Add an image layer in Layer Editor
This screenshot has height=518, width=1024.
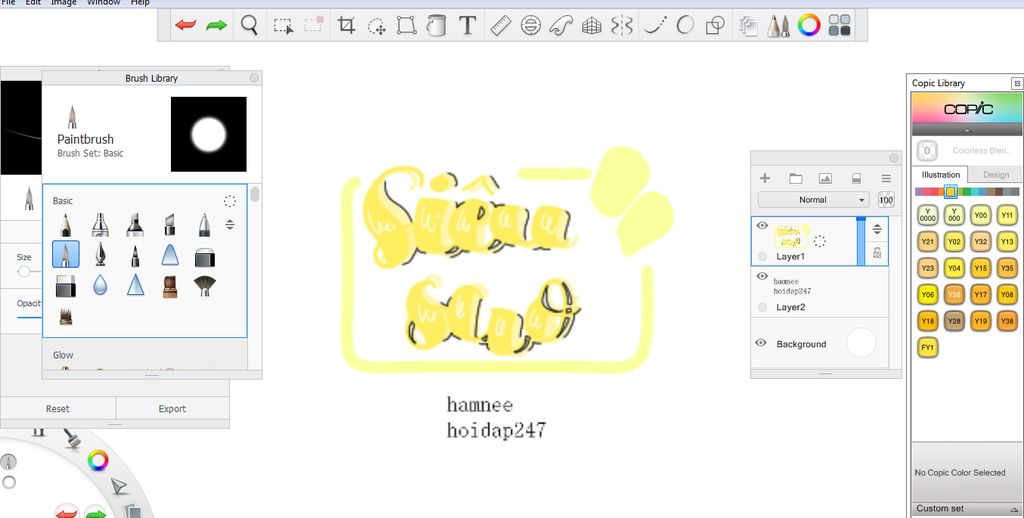point(825,178)
